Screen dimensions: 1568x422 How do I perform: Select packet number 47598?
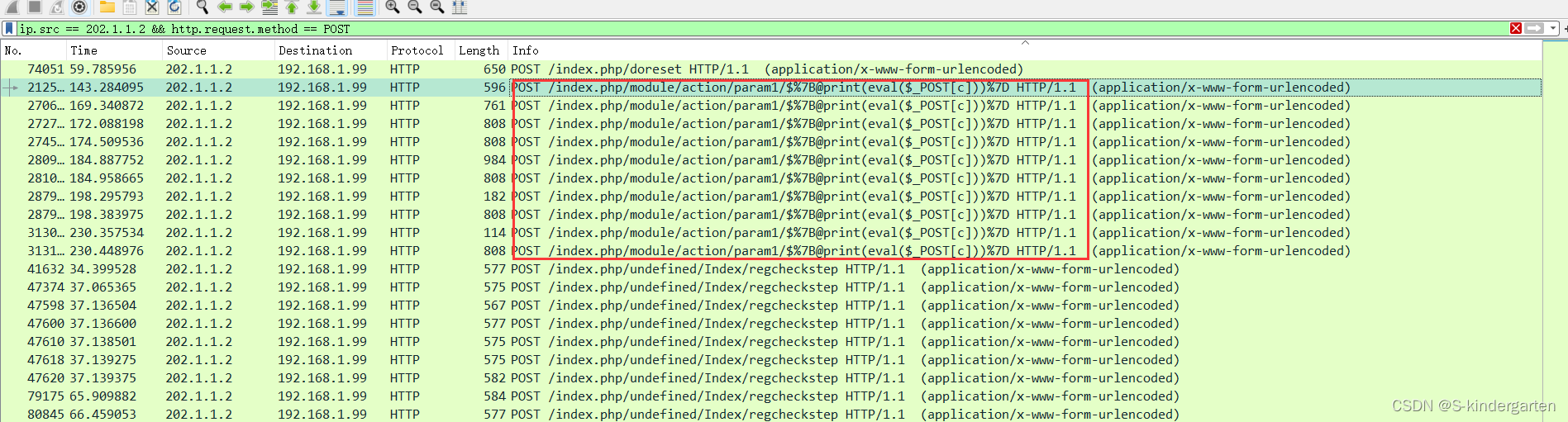[x=770, y=306]
